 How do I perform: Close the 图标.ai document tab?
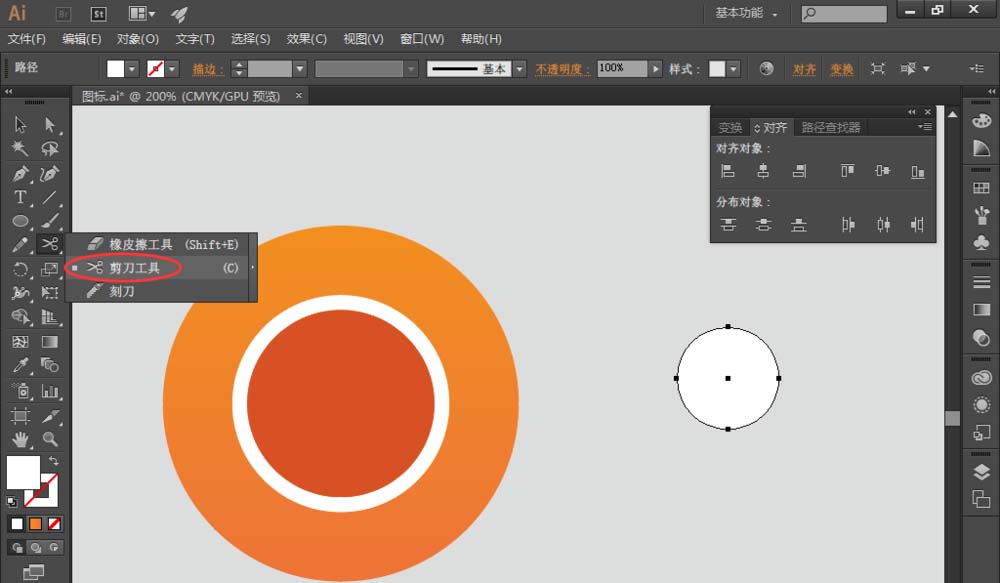[x=298, y=96]
